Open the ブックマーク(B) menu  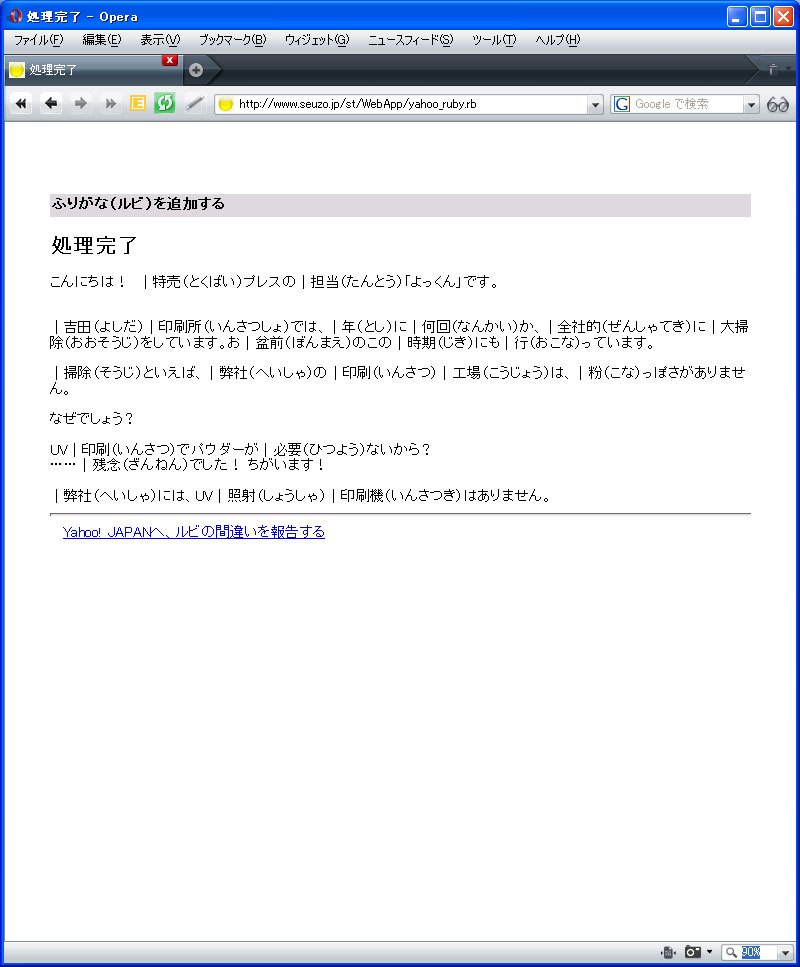[233, 40]
